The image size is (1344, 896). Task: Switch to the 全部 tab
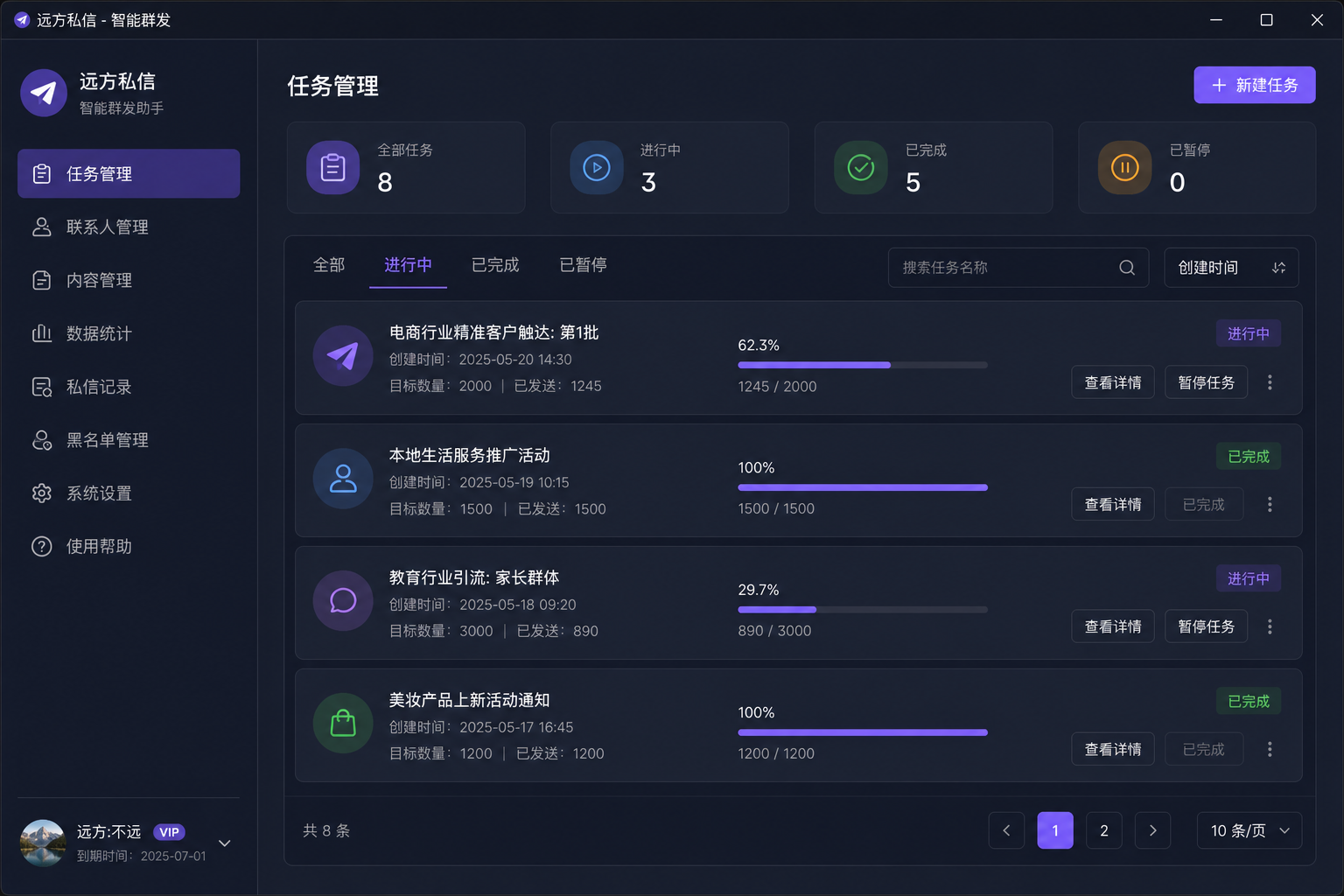point(329,265)
